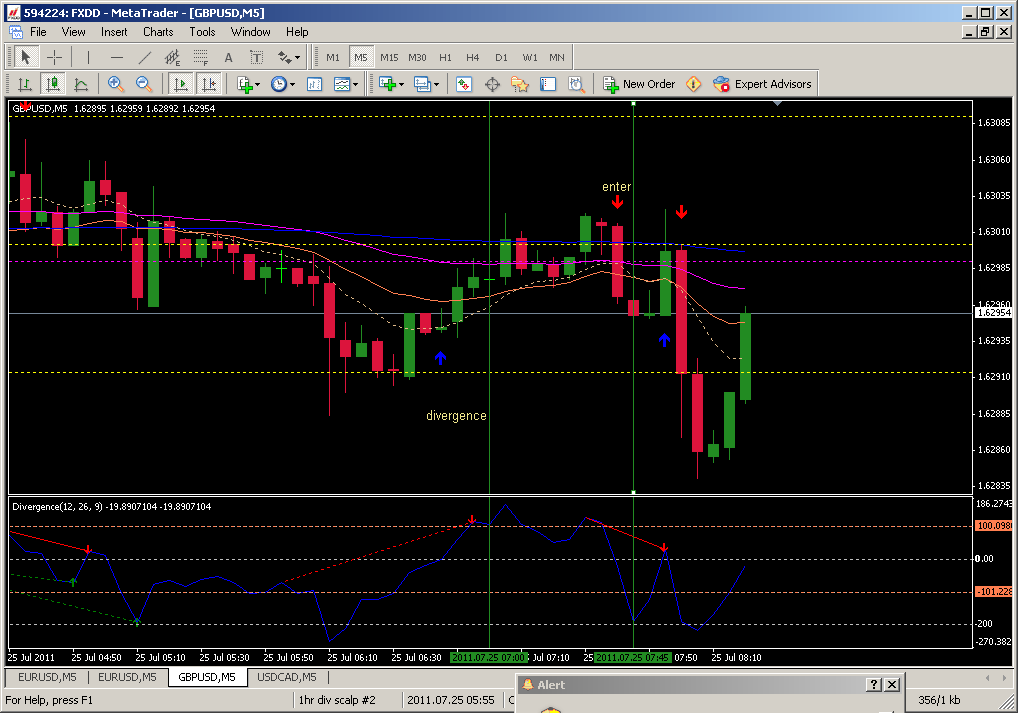Open the Tools menu
The image size is (1018, 713).
[x=203, y=32]
